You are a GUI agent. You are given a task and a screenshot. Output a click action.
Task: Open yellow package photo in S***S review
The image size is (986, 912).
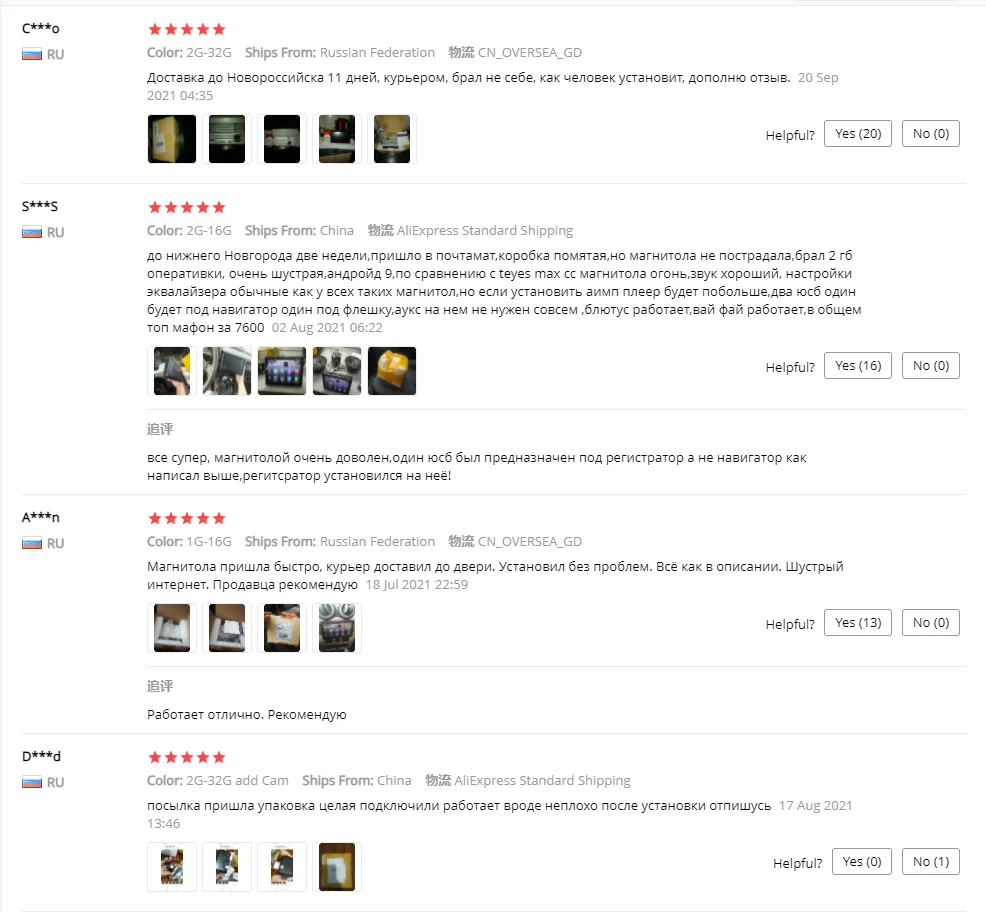(392, 371)
